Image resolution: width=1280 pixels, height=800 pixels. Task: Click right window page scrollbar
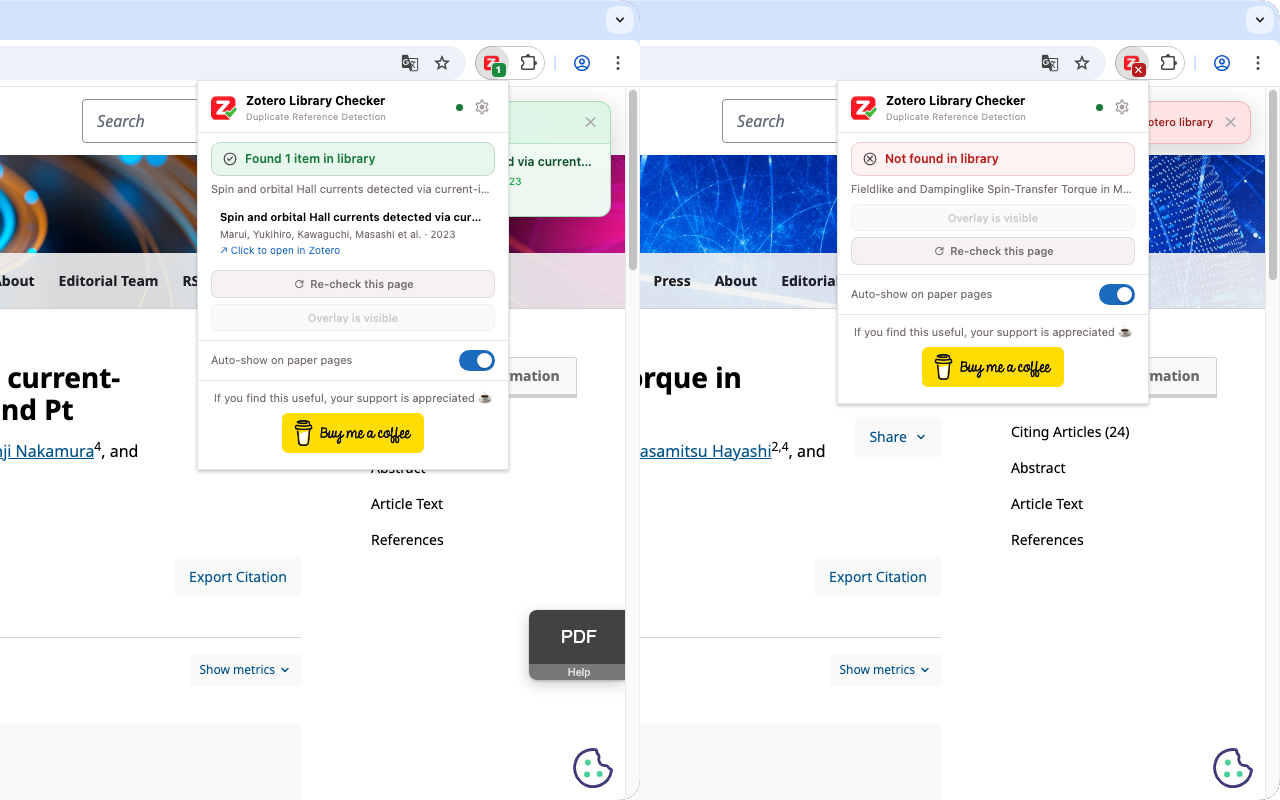pos(1272,185)
